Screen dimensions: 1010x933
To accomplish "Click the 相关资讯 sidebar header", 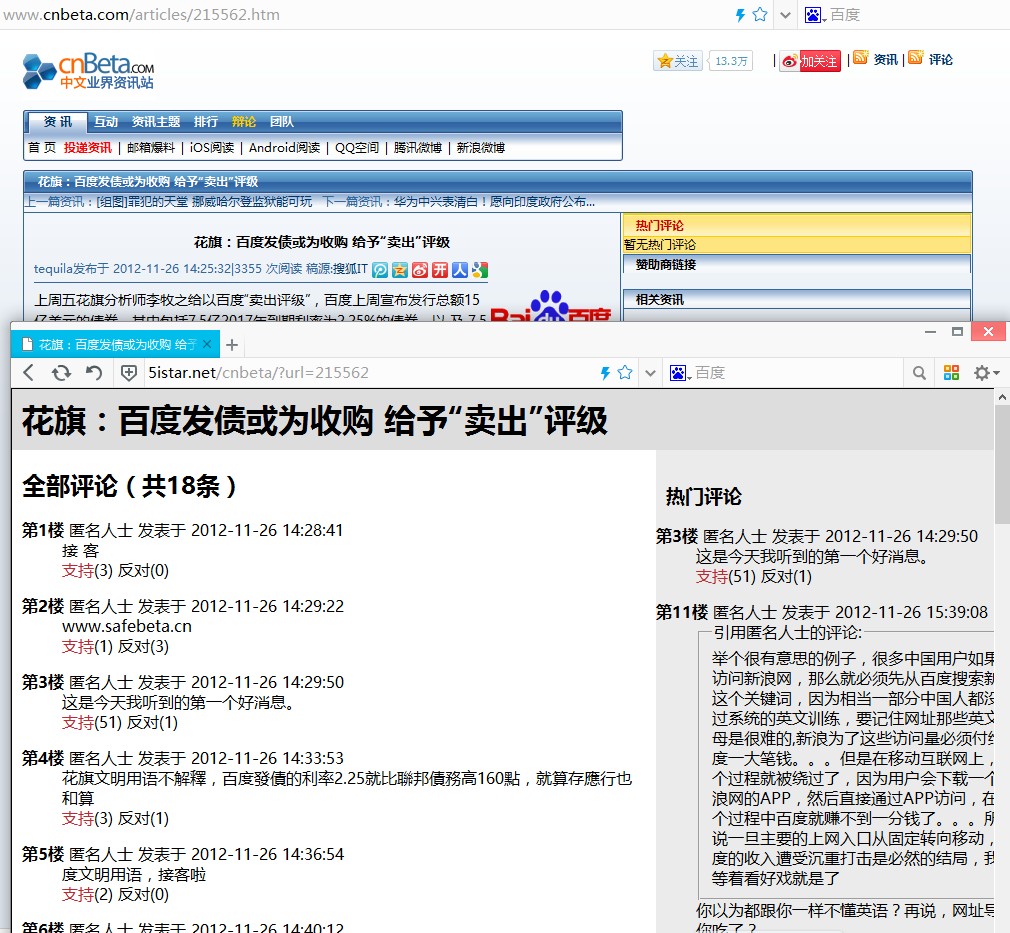I will tap(660, 300).
